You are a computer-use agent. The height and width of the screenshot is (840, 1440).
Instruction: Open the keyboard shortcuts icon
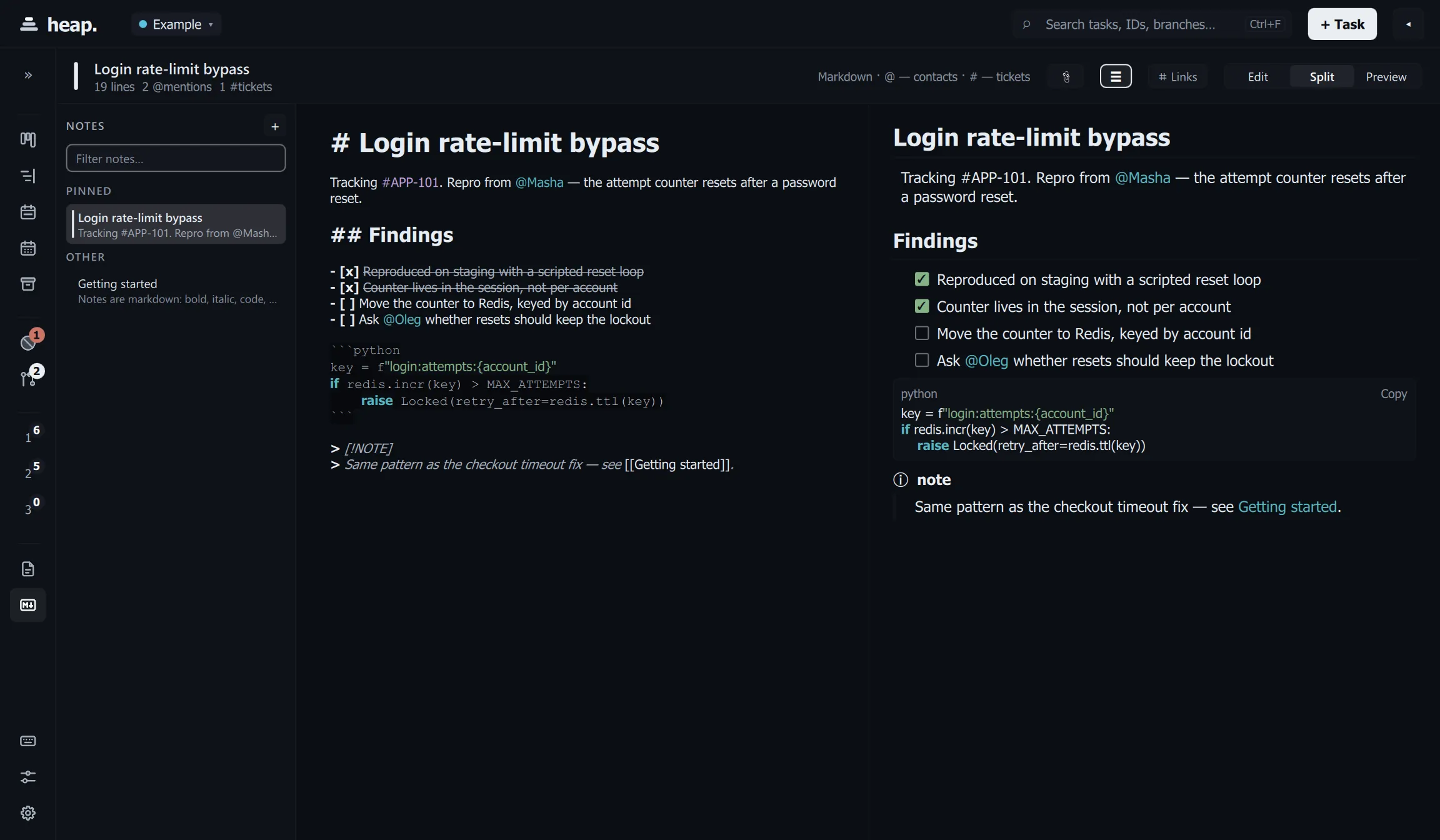[x=28, y=741]
